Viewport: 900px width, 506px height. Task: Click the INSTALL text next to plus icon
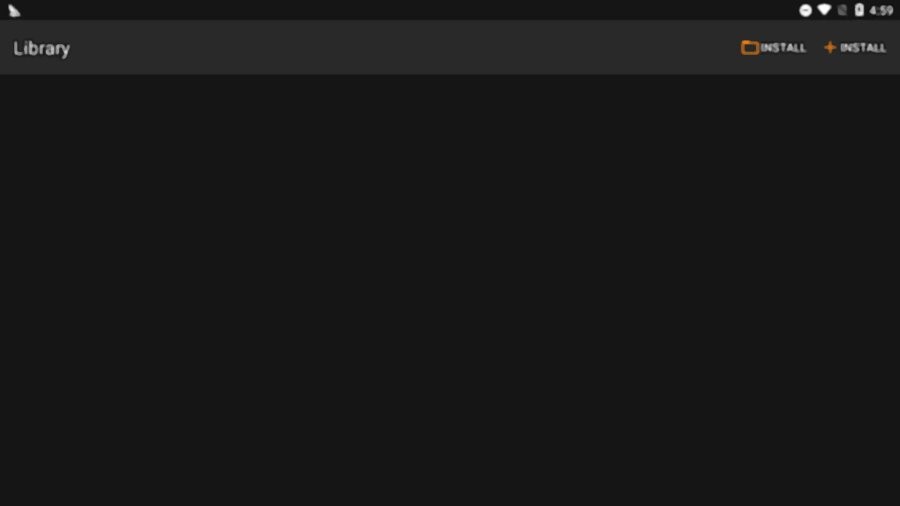(x=863, y=48)
